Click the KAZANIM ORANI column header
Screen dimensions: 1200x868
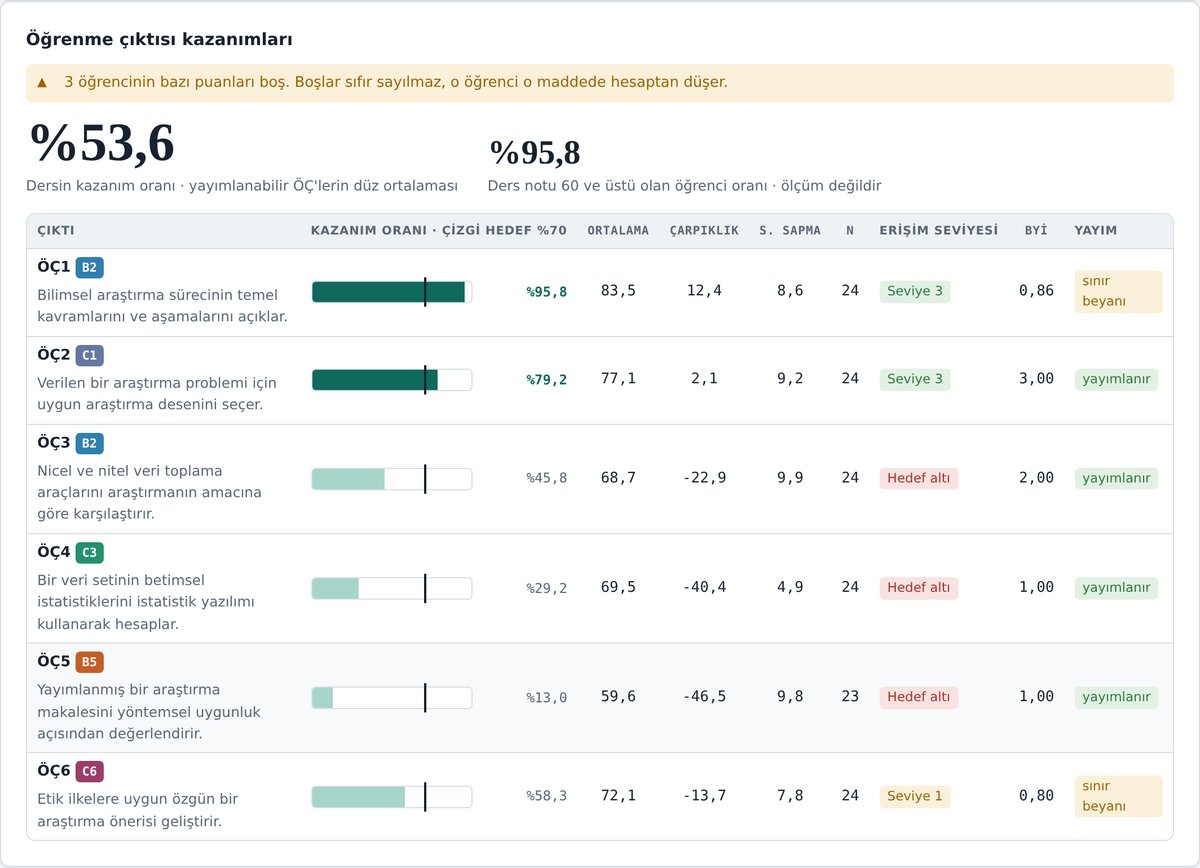[x=439, y=231]
